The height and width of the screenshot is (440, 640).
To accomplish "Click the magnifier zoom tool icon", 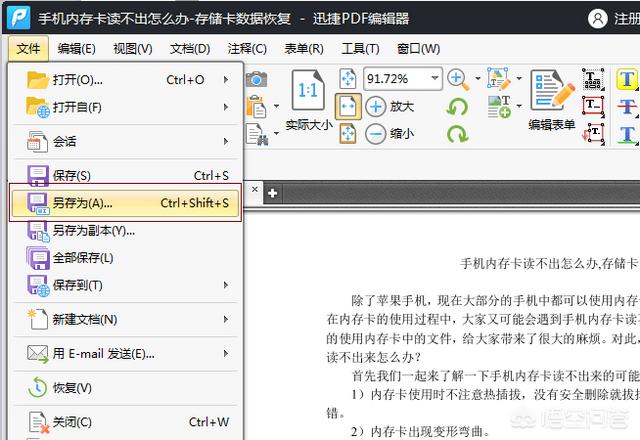I will tap(458, 79).
